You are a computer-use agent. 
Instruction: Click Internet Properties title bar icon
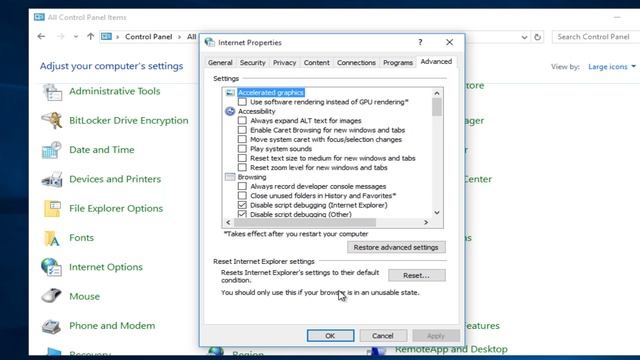pyautogui.click(x=210, y=42)
